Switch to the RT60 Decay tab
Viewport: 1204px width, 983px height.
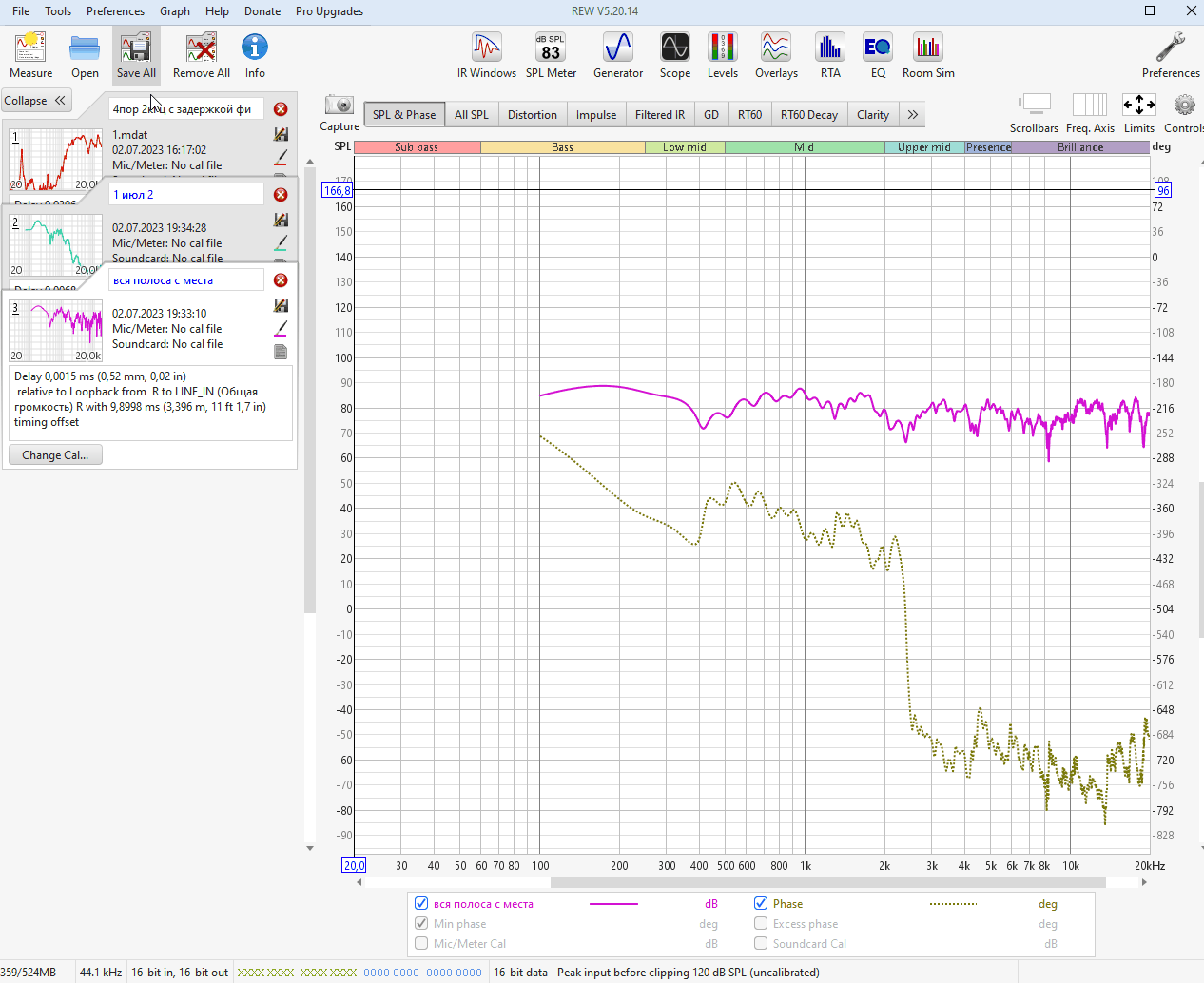(x=809, y=115)
